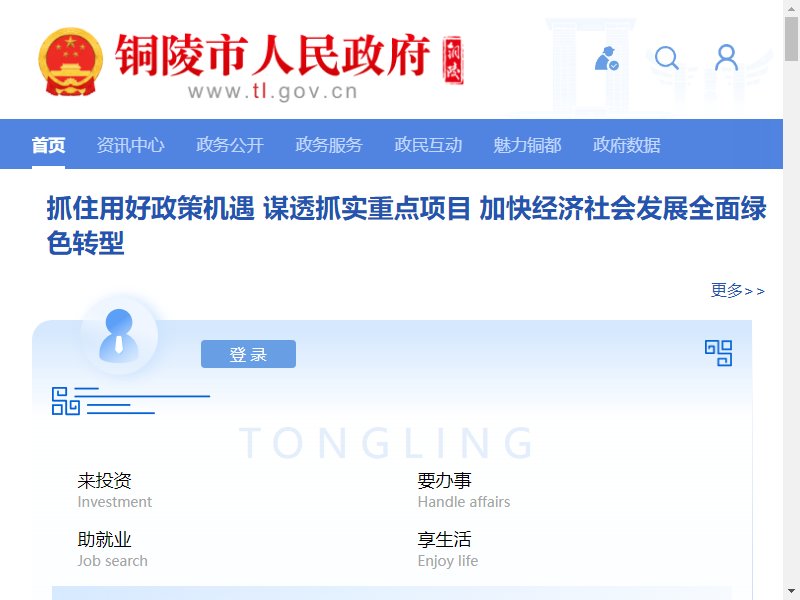Open the 政务公开 menu item
This screenshot has width=800, height=600.
pos(230,145)
